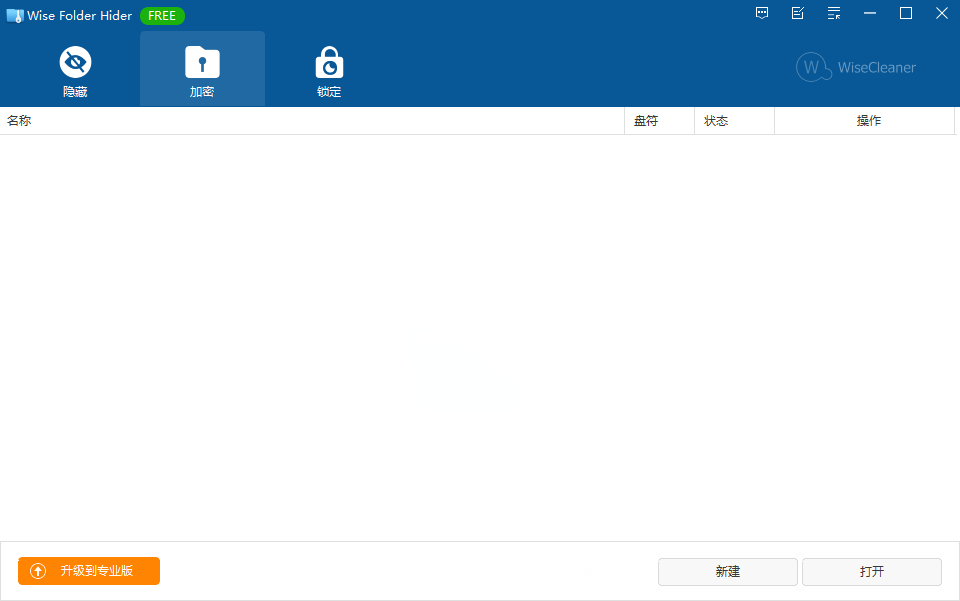Image resolution: width=960 pixels, height=601 pixels.
Task: Open the main menu hamburger icon
Action: click(833, 13)
